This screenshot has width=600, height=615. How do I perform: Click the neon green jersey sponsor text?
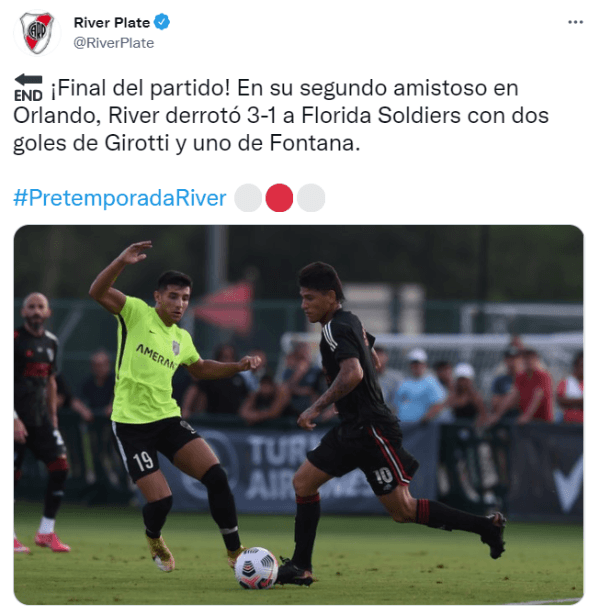[155, 357]
